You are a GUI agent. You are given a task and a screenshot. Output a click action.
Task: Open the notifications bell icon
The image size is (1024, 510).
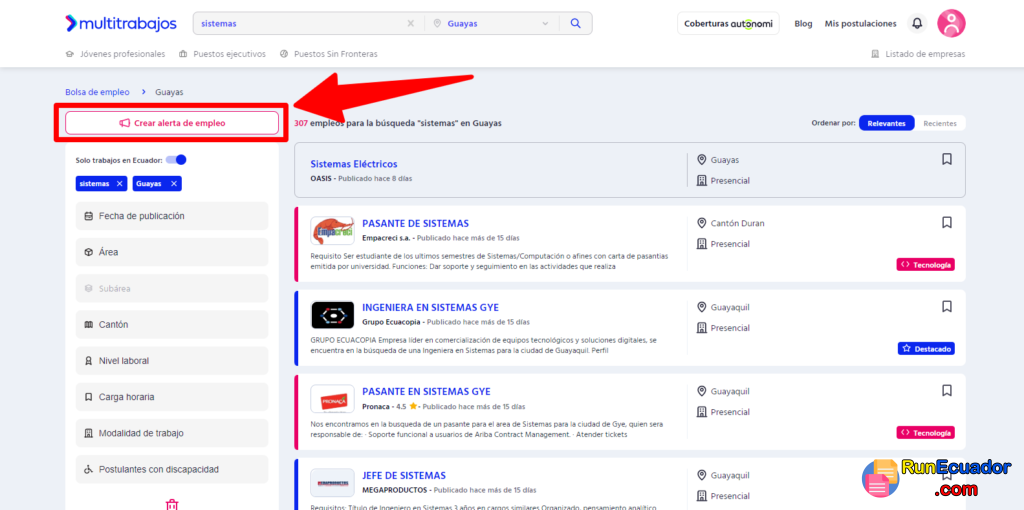pyautogui.click(x=917, y=23)
